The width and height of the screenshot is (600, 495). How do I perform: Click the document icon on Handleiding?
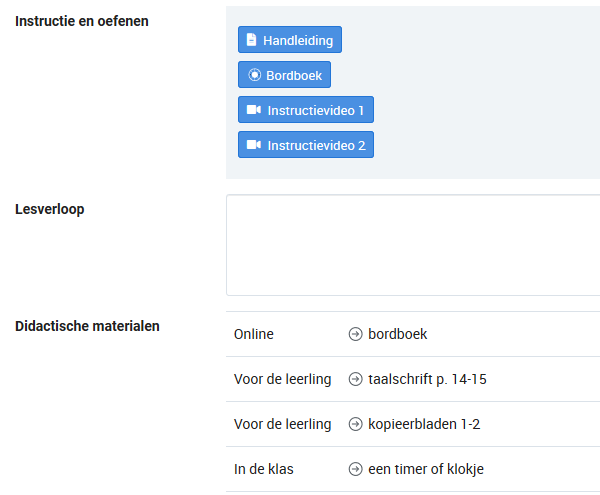pos(251,39)
